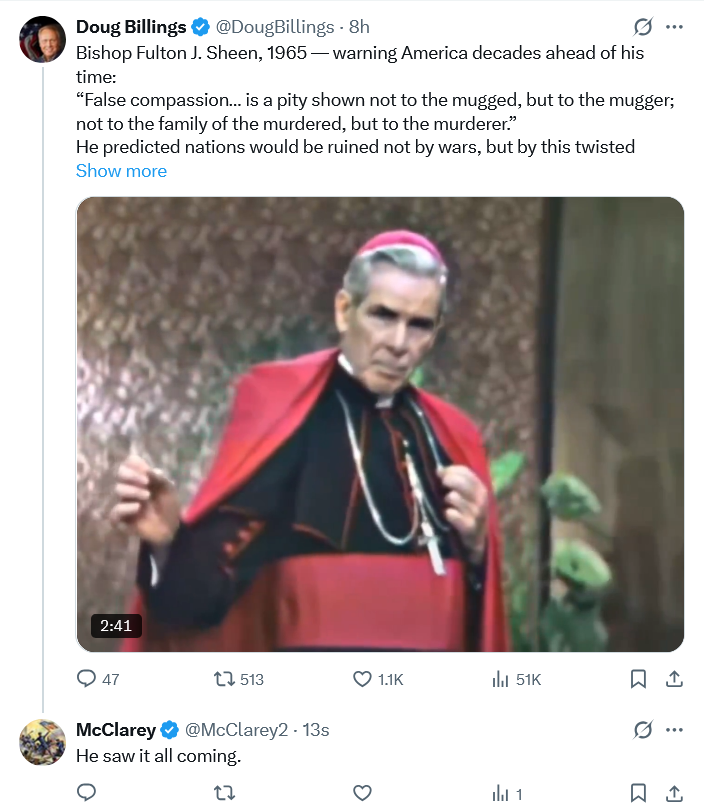The image size is (704, 810).
Task: Share Doug Billings' post
Action: (674, 679)
